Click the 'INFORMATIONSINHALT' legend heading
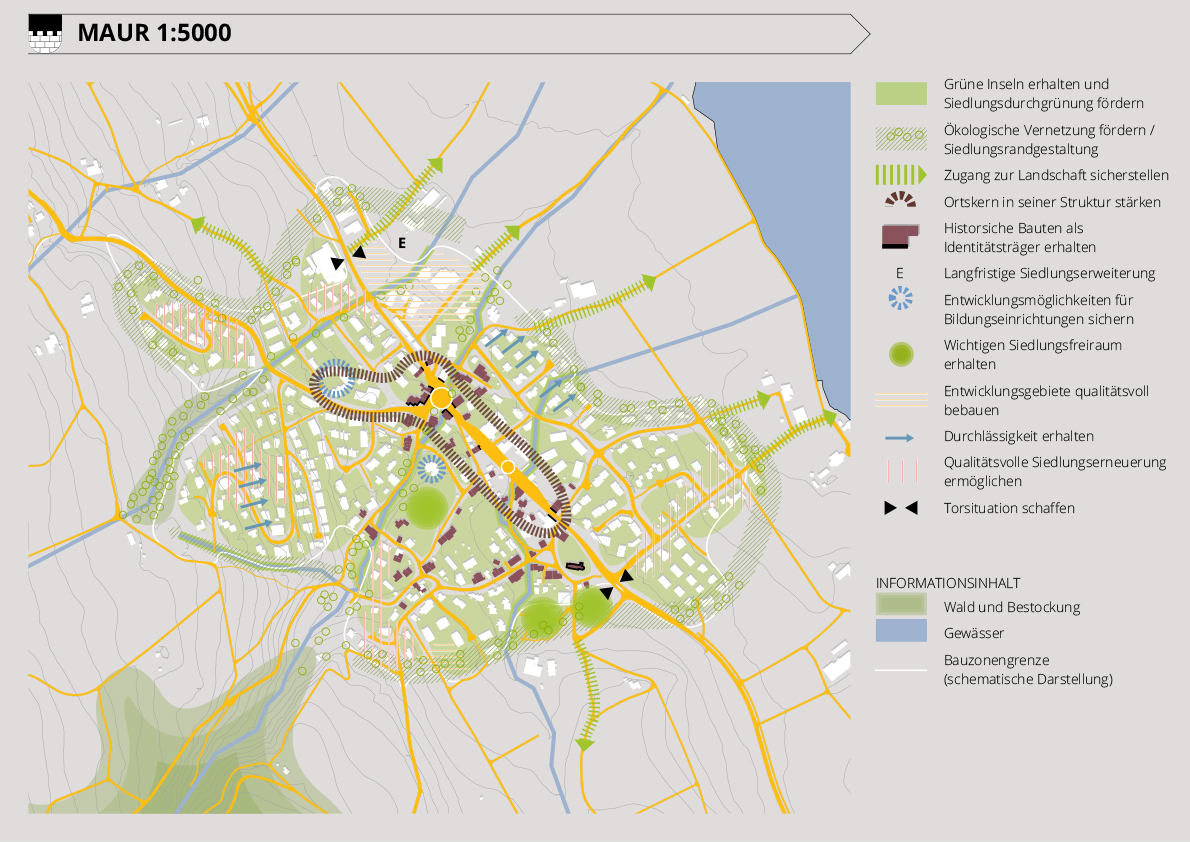 [x=947, y=582]
